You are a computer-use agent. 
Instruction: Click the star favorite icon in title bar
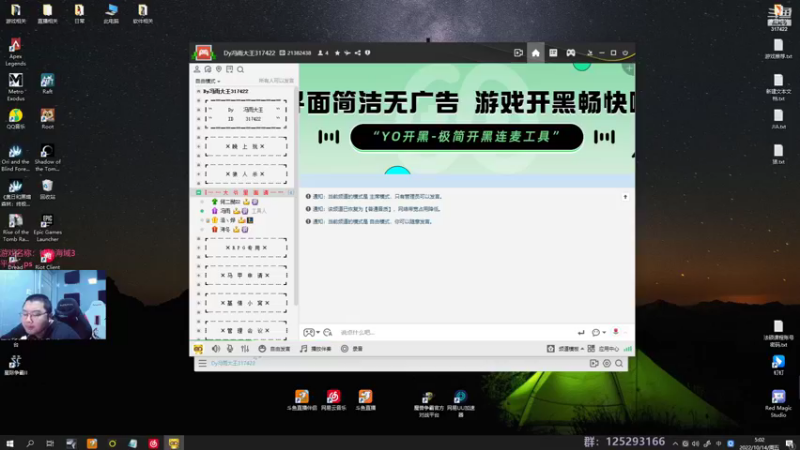pos(337,53)
